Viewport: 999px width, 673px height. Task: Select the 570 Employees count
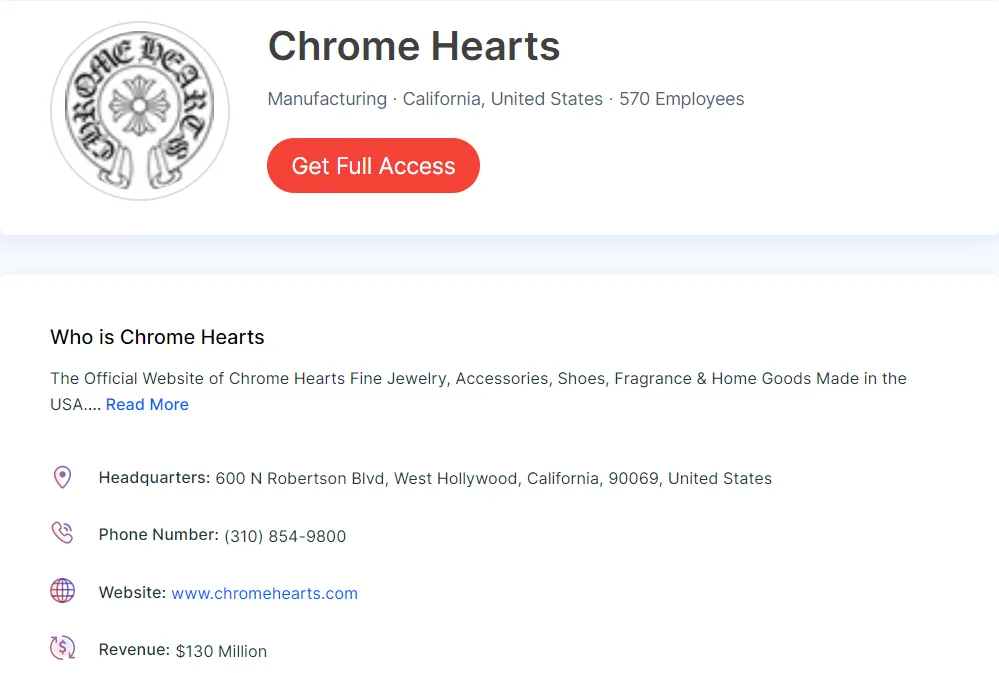681,99
